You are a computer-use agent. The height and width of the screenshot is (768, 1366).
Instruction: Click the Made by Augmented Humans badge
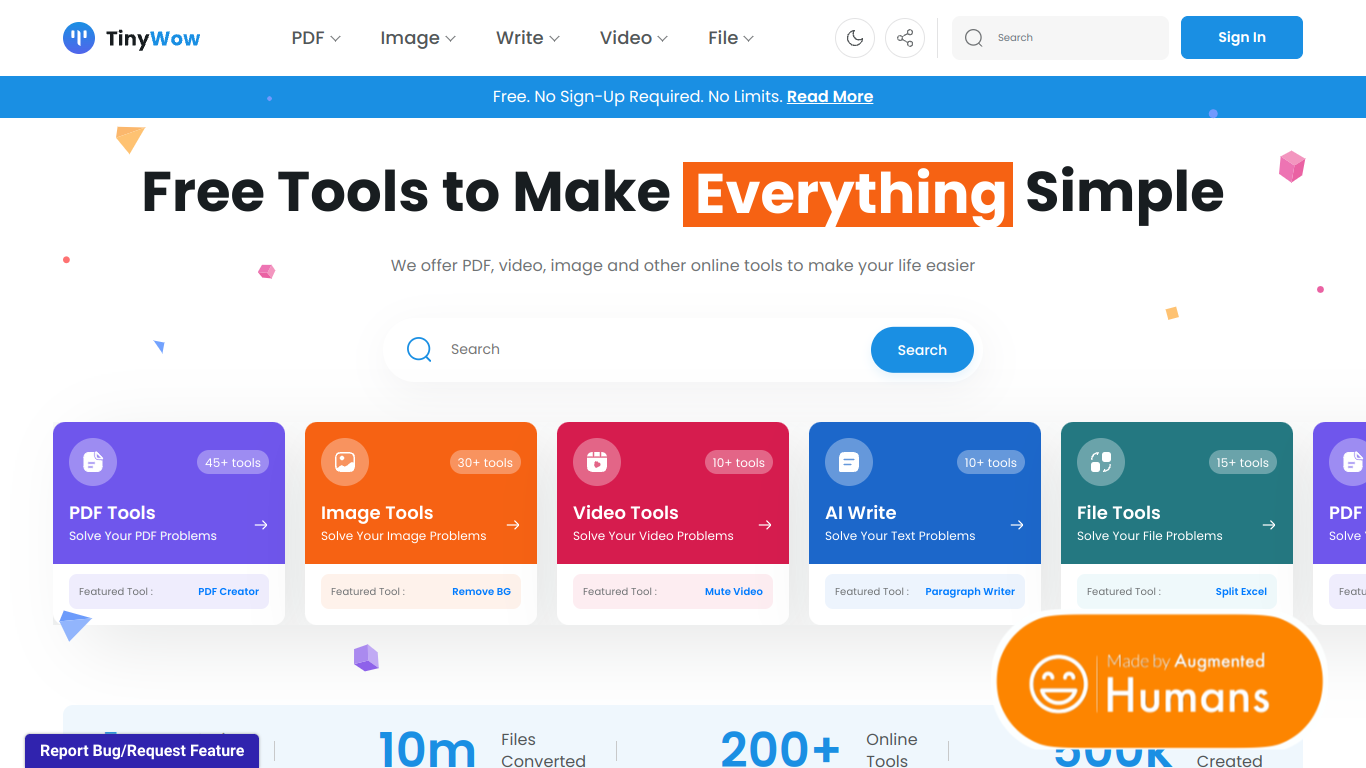[1160, 681]
